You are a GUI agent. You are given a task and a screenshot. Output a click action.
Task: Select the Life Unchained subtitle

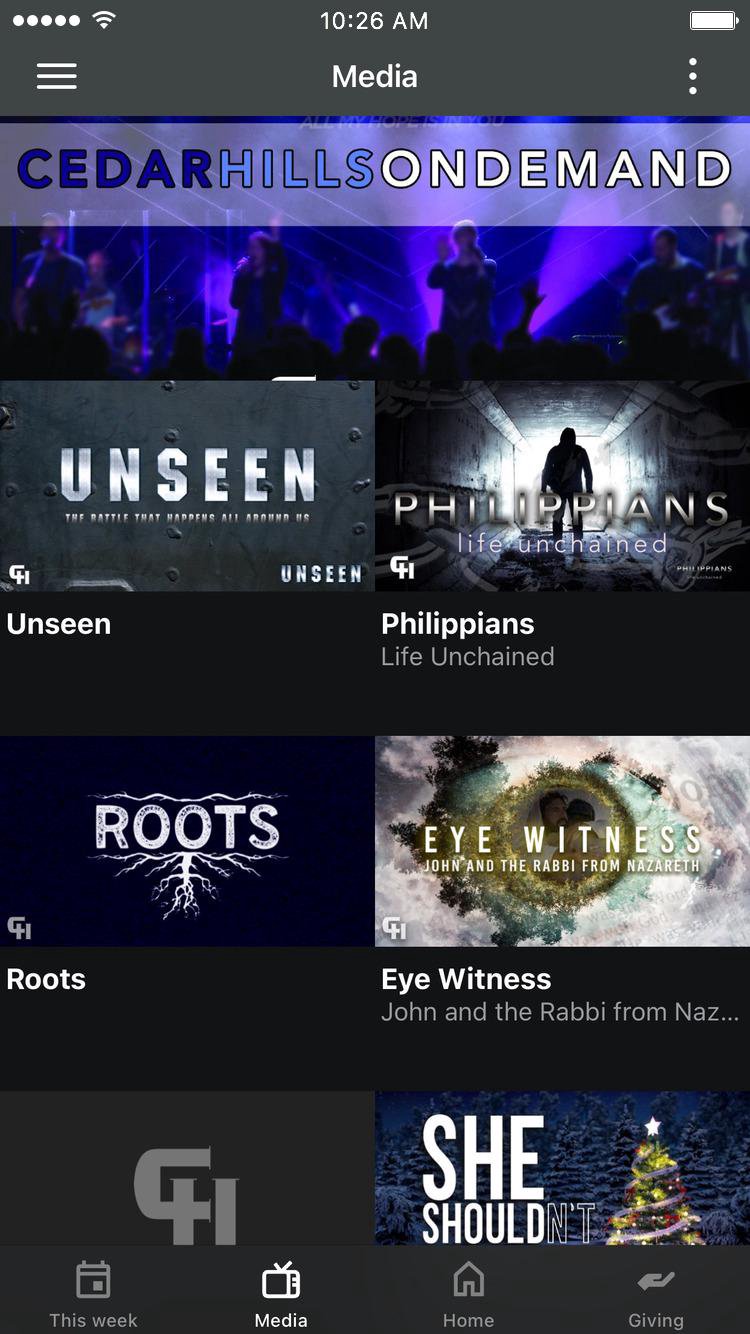(x=468, y=657)
